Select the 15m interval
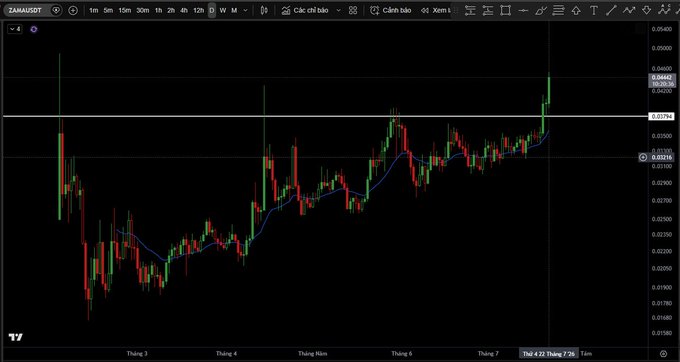Image resolution: width=680 pixels, height=362 pixels. [x=124, y=10]
